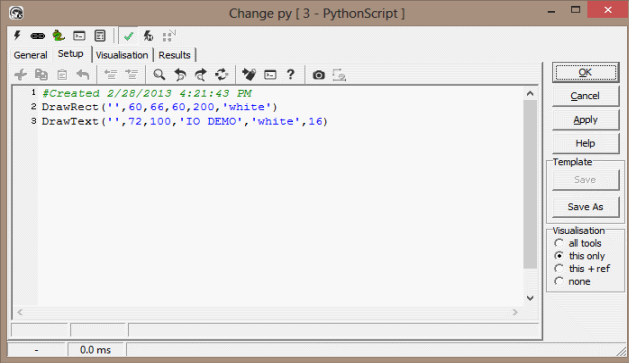The image size is (629, 363).
Task: Click the find next icon
Action: [201, 75]
